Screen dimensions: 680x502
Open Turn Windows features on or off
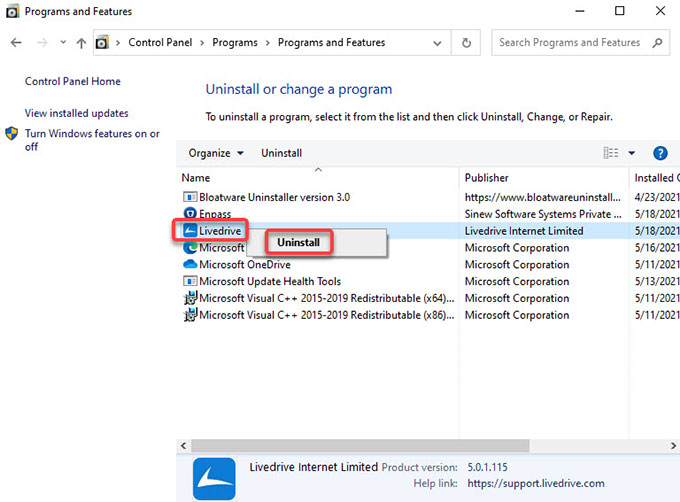coord(92,140)
